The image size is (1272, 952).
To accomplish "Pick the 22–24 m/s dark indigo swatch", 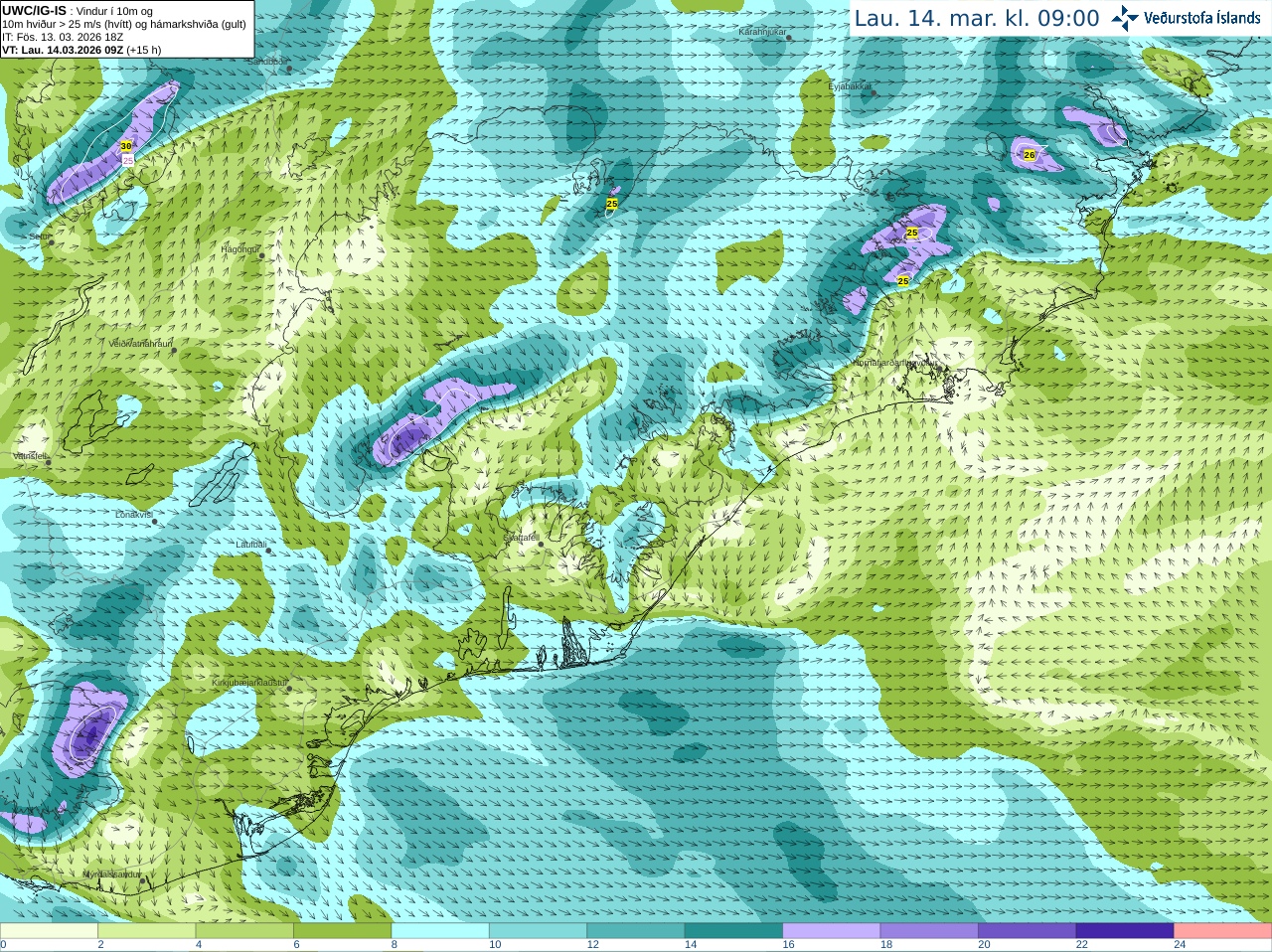I will tap(1125, 930).
